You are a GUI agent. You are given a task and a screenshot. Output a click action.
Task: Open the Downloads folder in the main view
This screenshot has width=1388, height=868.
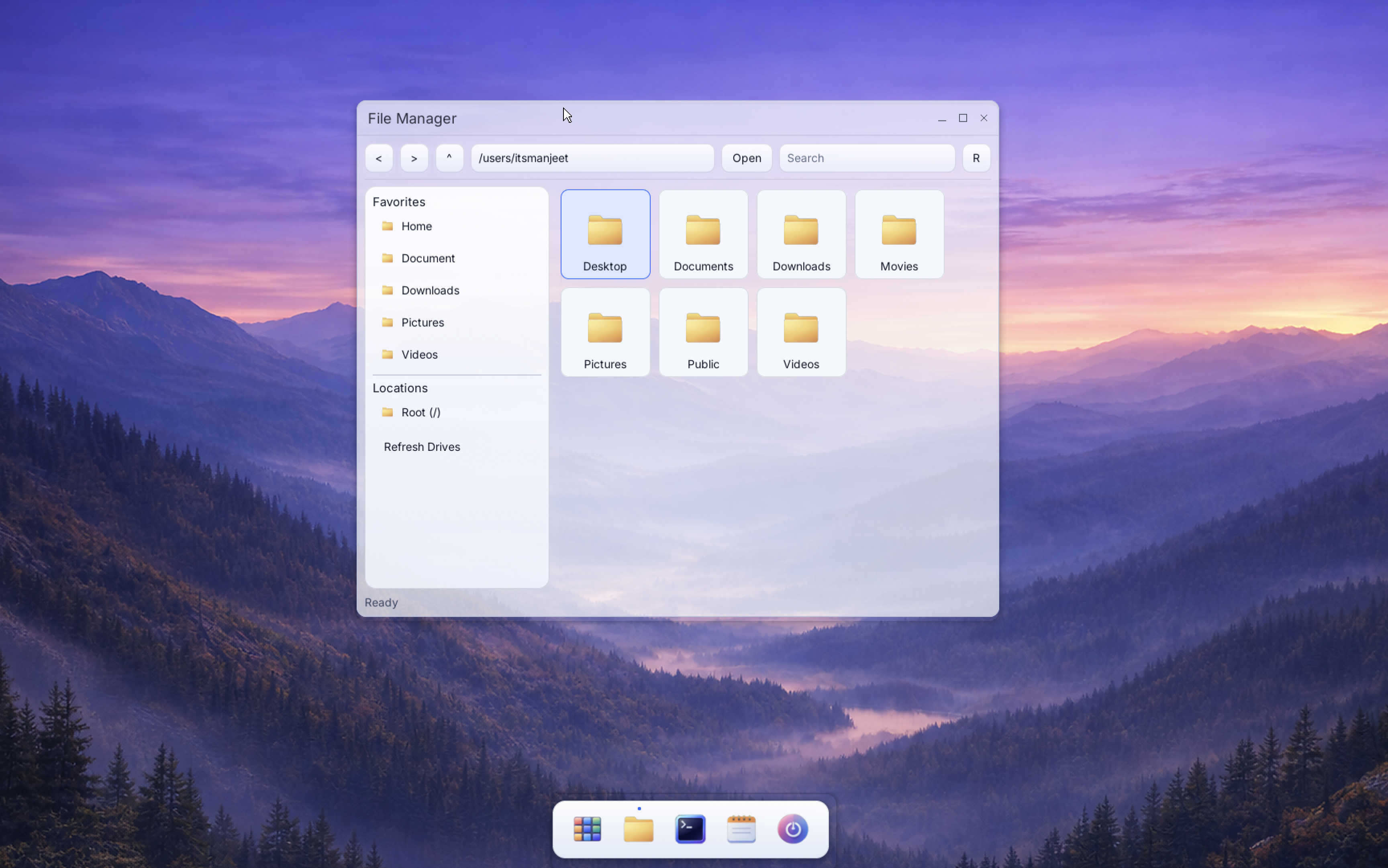click(800, 234)
